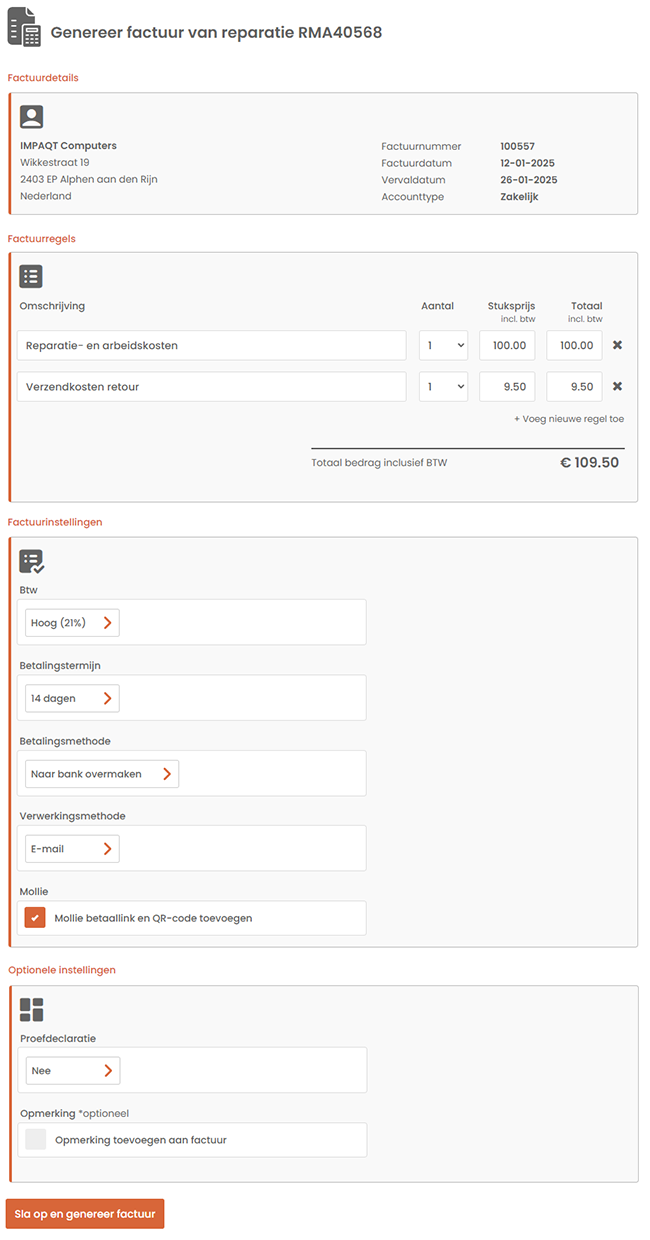
Task: Delete the Verzendkosten retour line
Action: tap(617, 387)
